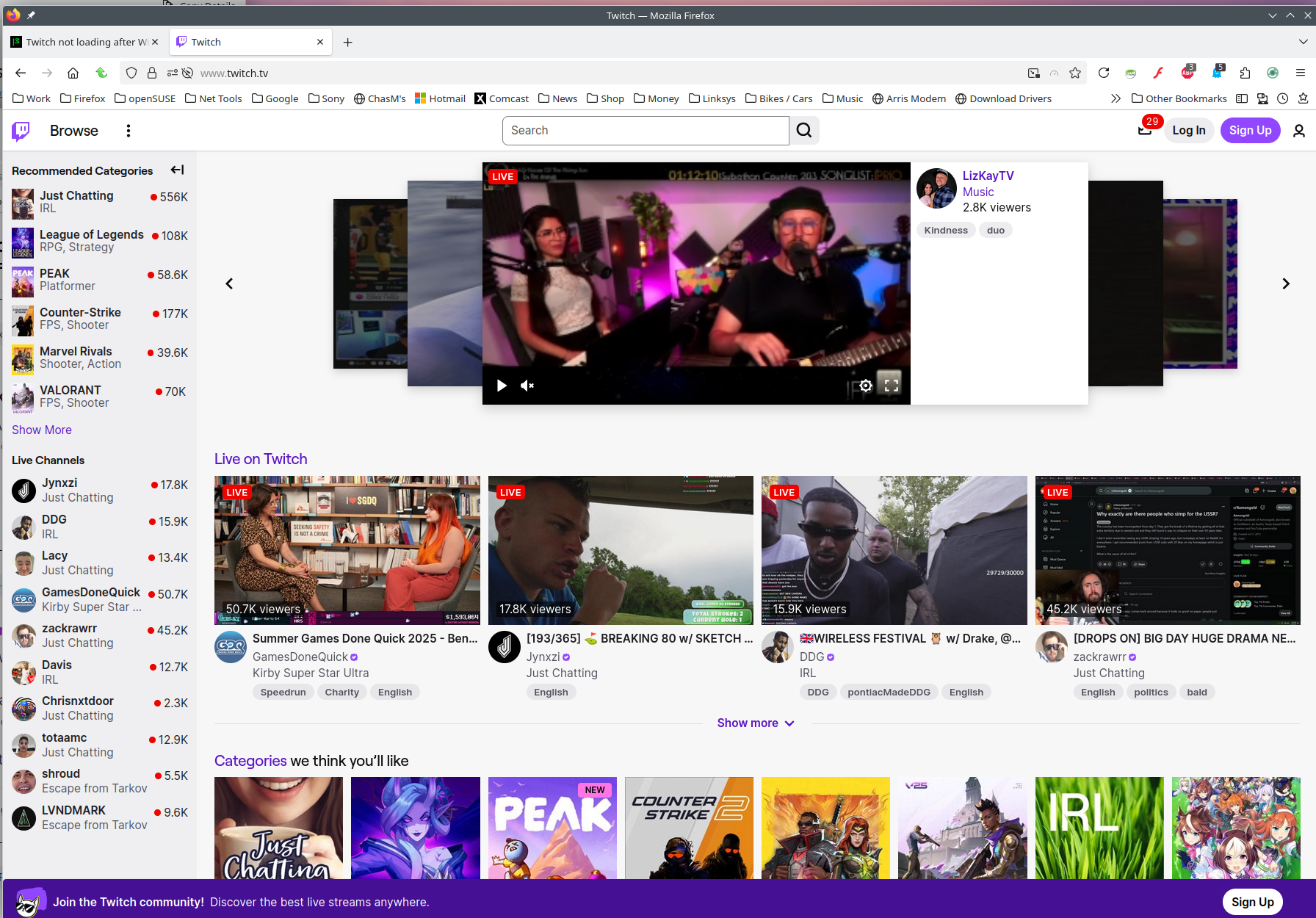
Task: Open Lacy live channel in sidebar
Action: click(x=100, y=563)
